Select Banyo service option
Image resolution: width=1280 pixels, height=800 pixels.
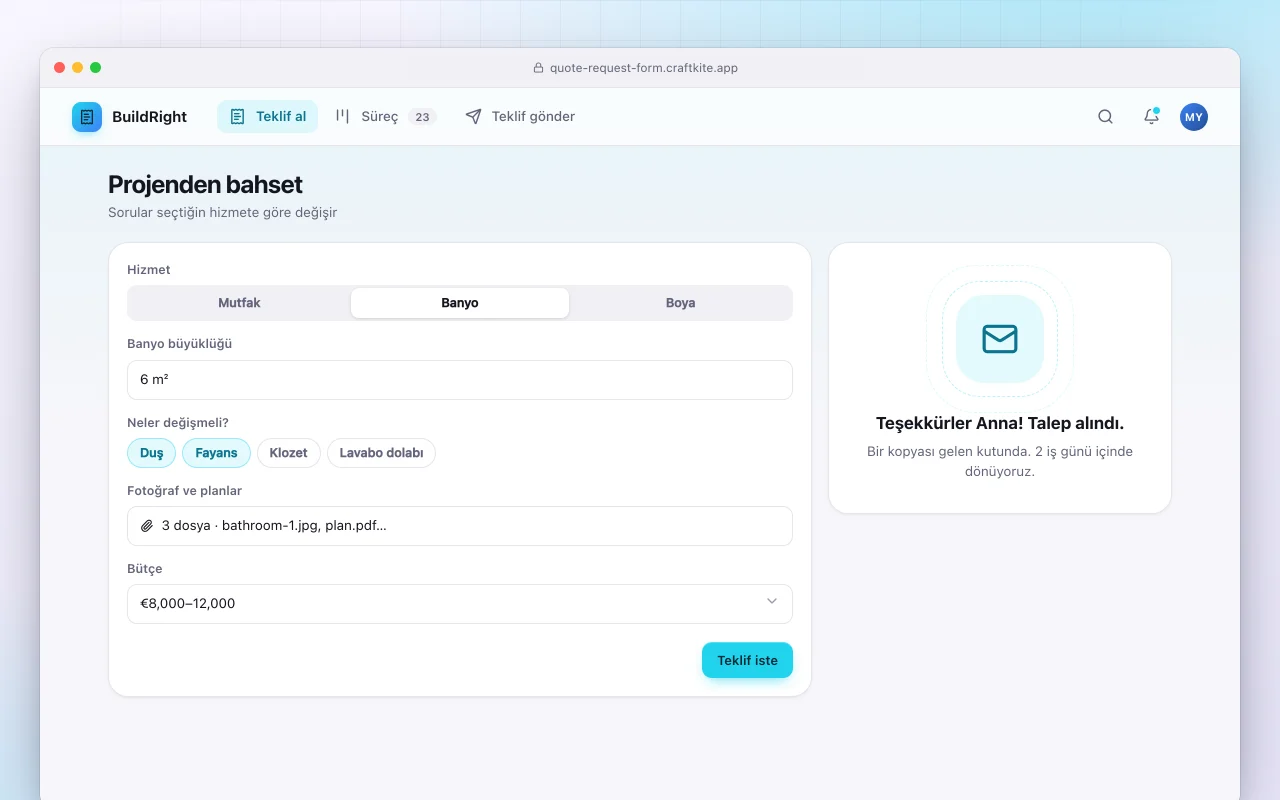tap(460, 303)
